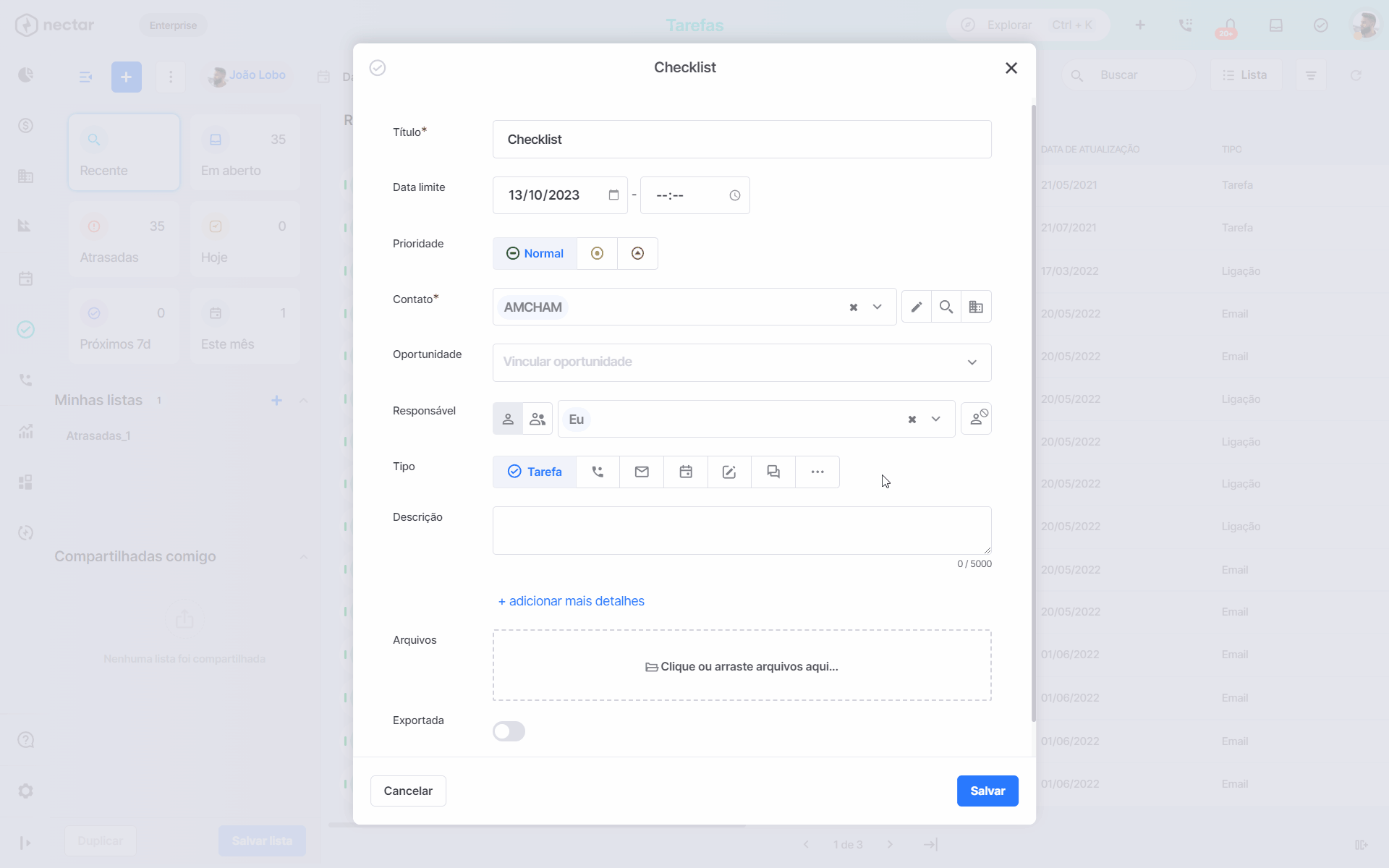Select group responsible mode
The width and height of the screenshot is (1389, 868).
pos(538,419)
